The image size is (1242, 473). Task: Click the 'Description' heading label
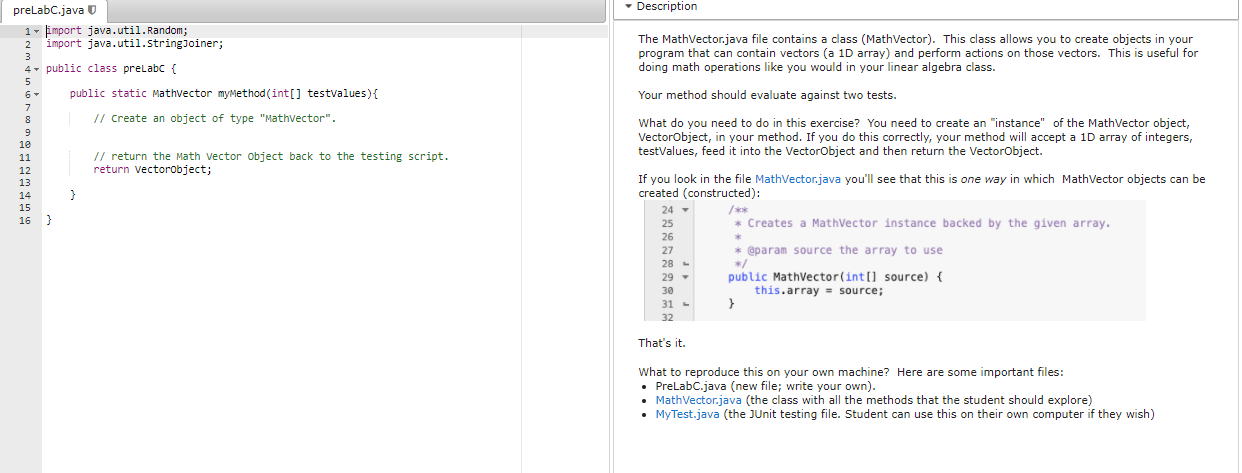click(x=667, y=6)
